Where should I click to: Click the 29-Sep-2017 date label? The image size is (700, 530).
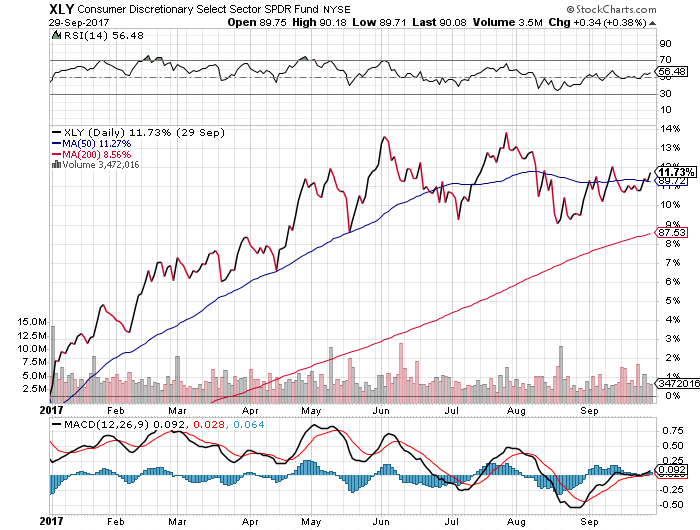(79, 22)
